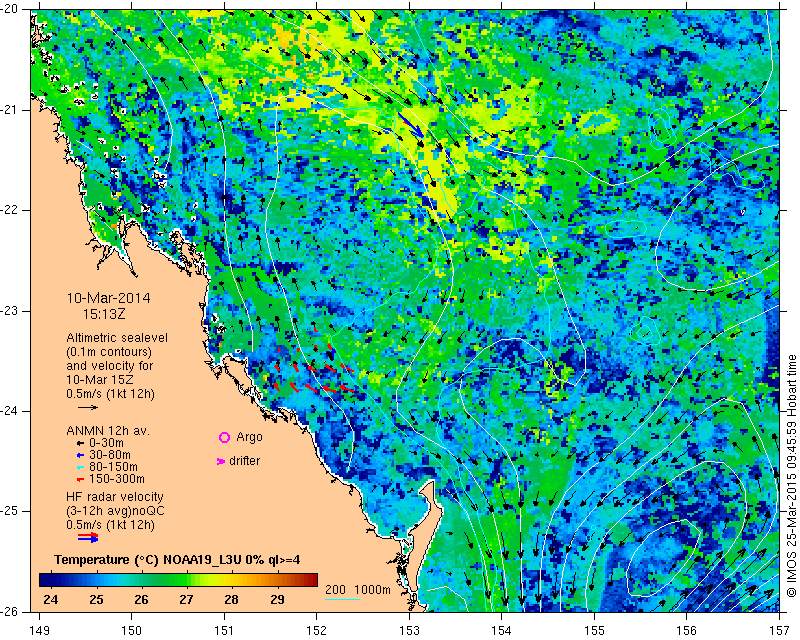This screenshot has height=640, width=800.
Task: Click the temperature color bar at 29
Action: coord(277,580)
